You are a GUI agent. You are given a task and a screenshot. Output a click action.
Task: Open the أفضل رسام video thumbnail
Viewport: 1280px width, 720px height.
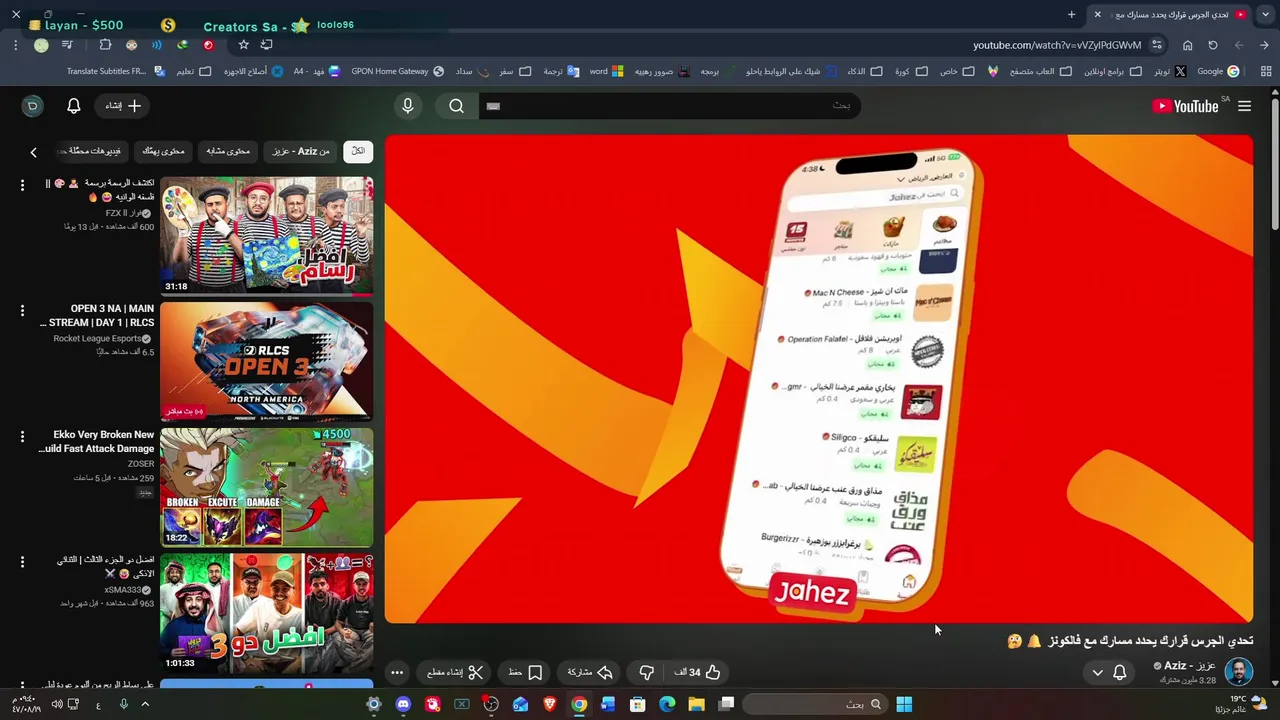tap(266, 236)
